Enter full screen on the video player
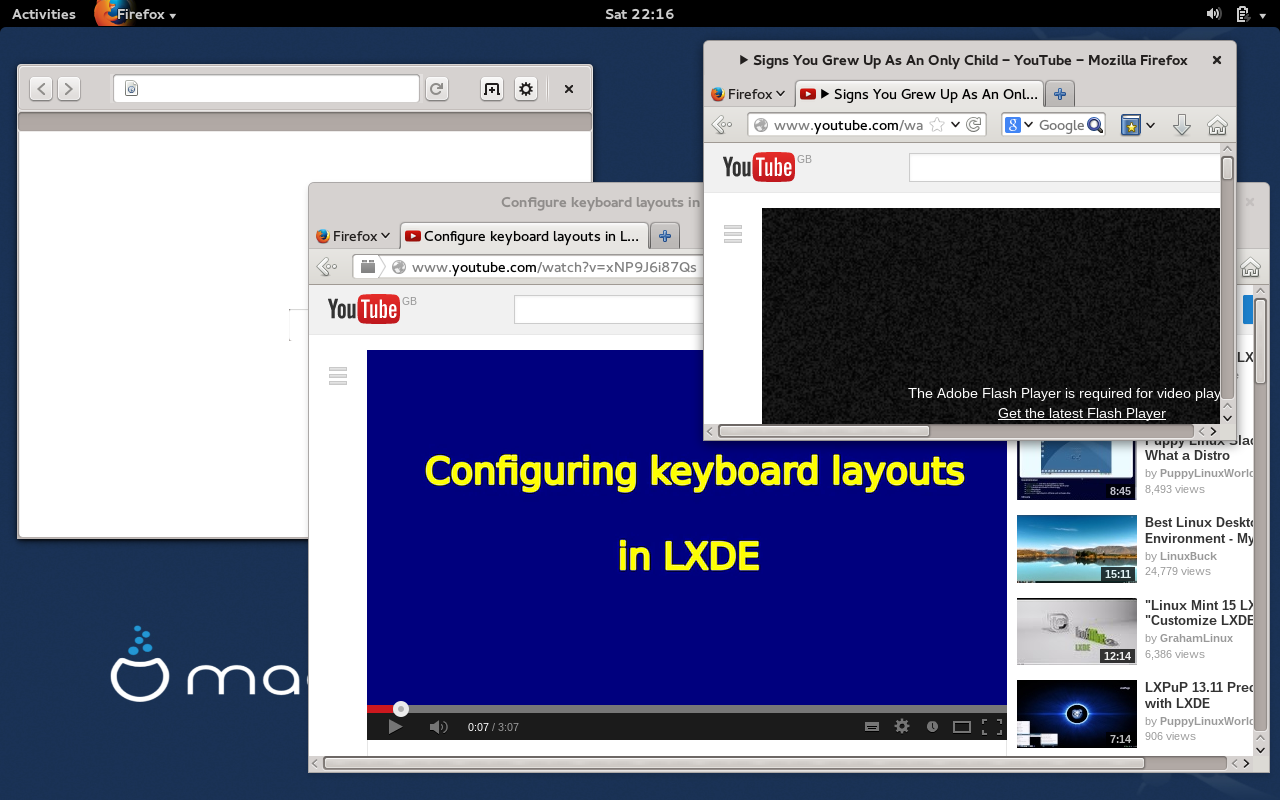 (x=992, y=727)
